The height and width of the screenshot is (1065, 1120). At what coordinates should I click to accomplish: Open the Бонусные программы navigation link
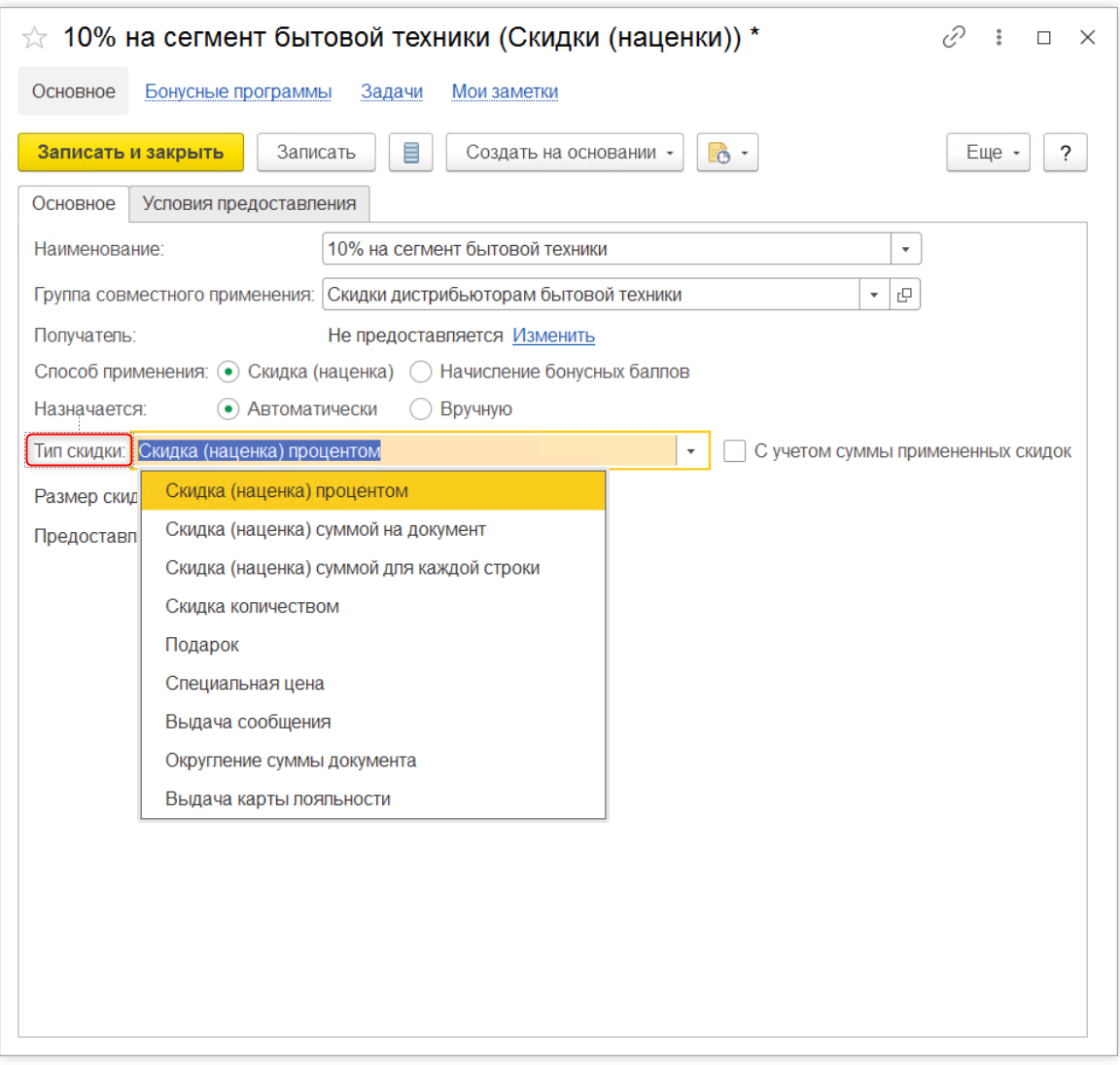click(x=238, y=91)
